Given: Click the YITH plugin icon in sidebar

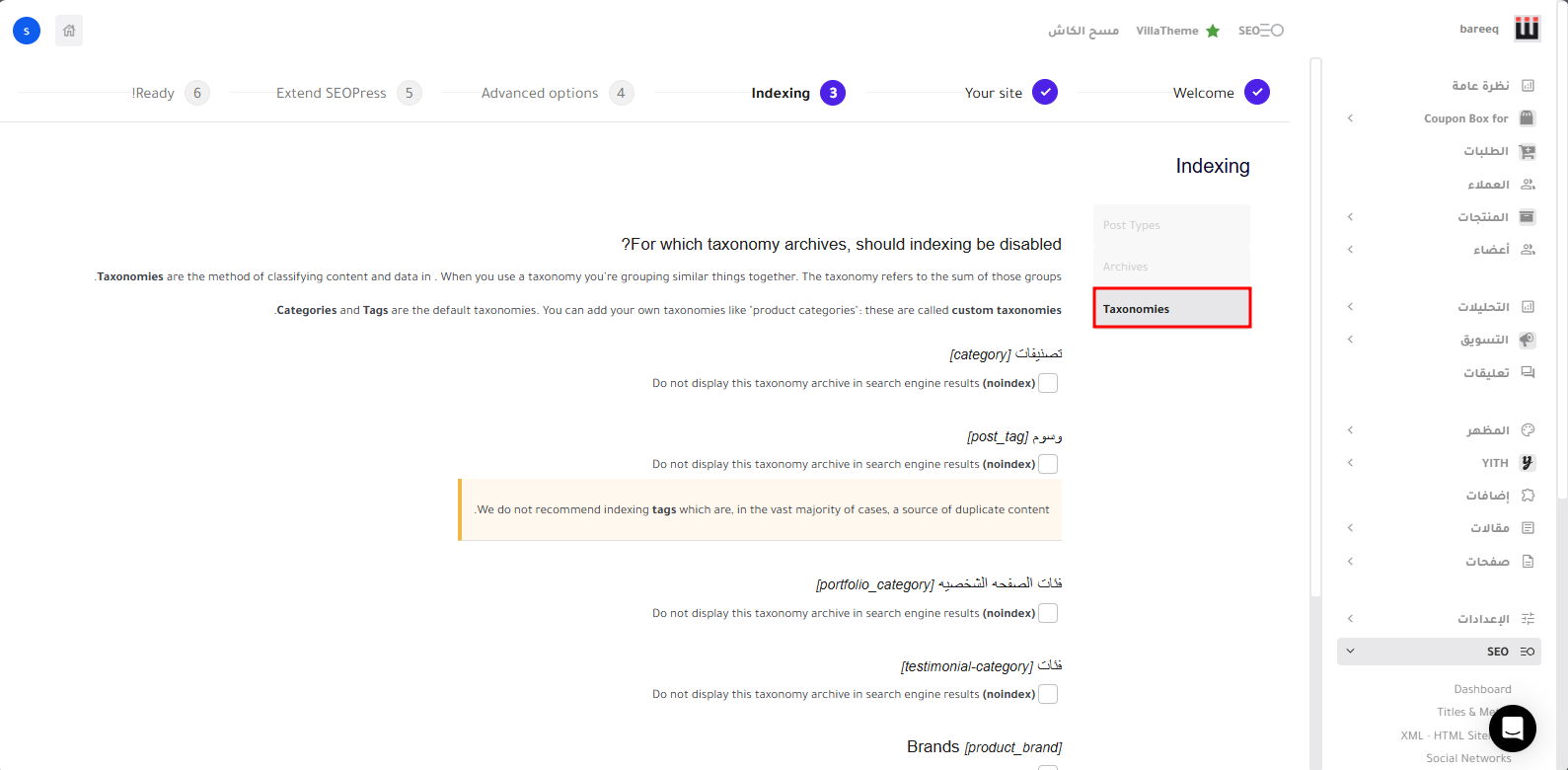Looking at the screenshot, I should 1527,463.
